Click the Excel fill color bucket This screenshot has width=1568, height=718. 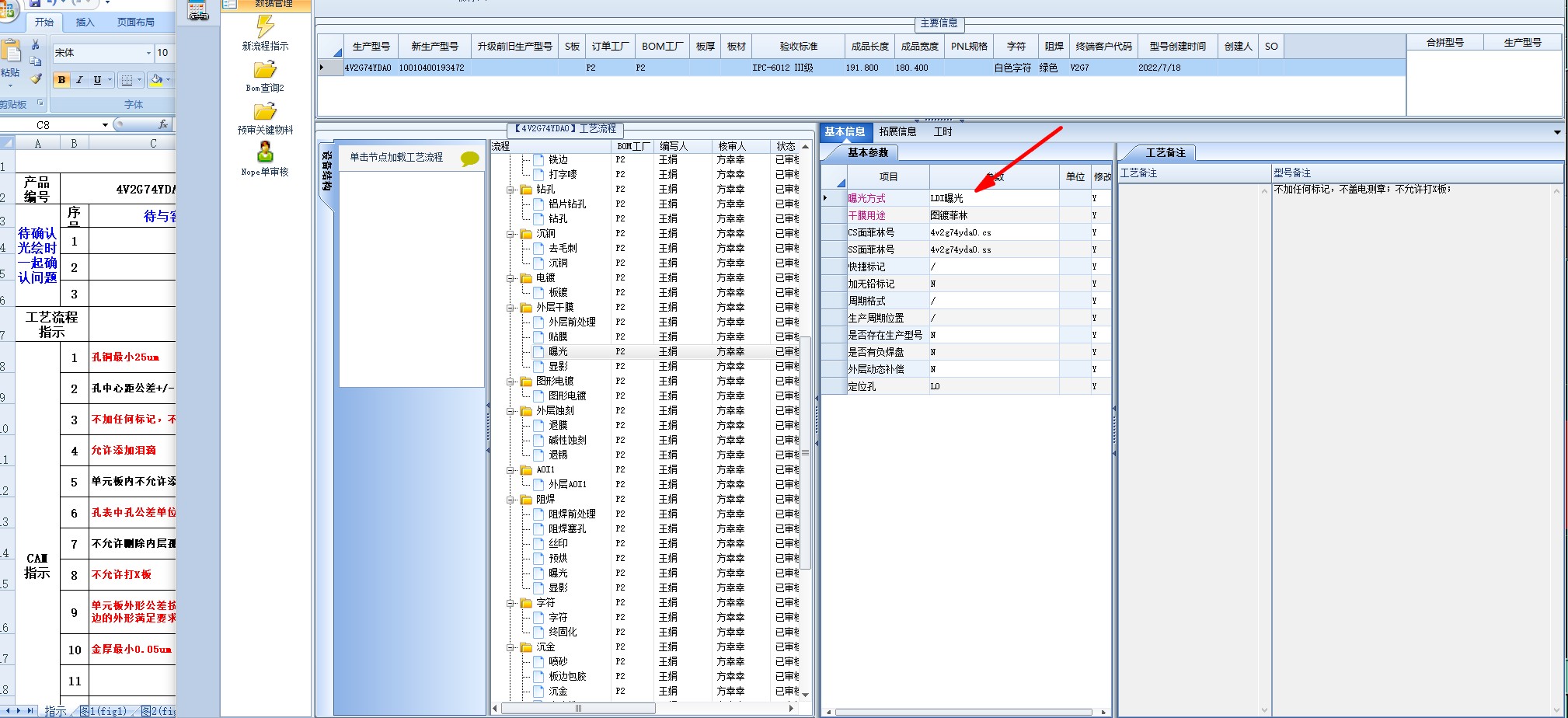click(x=156, y=79)
